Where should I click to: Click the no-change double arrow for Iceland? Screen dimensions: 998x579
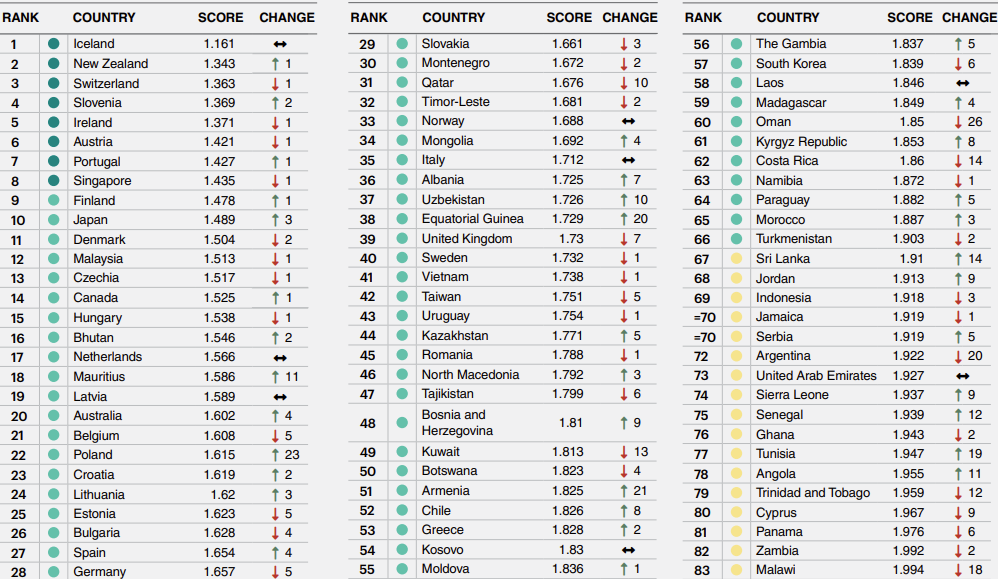tap(280, 44)
